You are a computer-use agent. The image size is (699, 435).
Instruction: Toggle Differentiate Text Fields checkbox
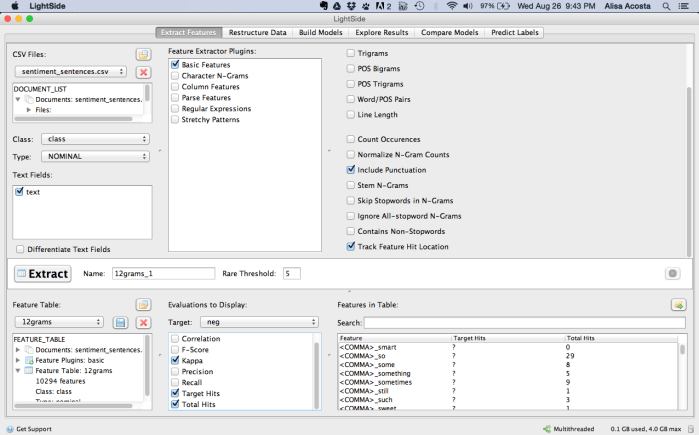(20, 249)
